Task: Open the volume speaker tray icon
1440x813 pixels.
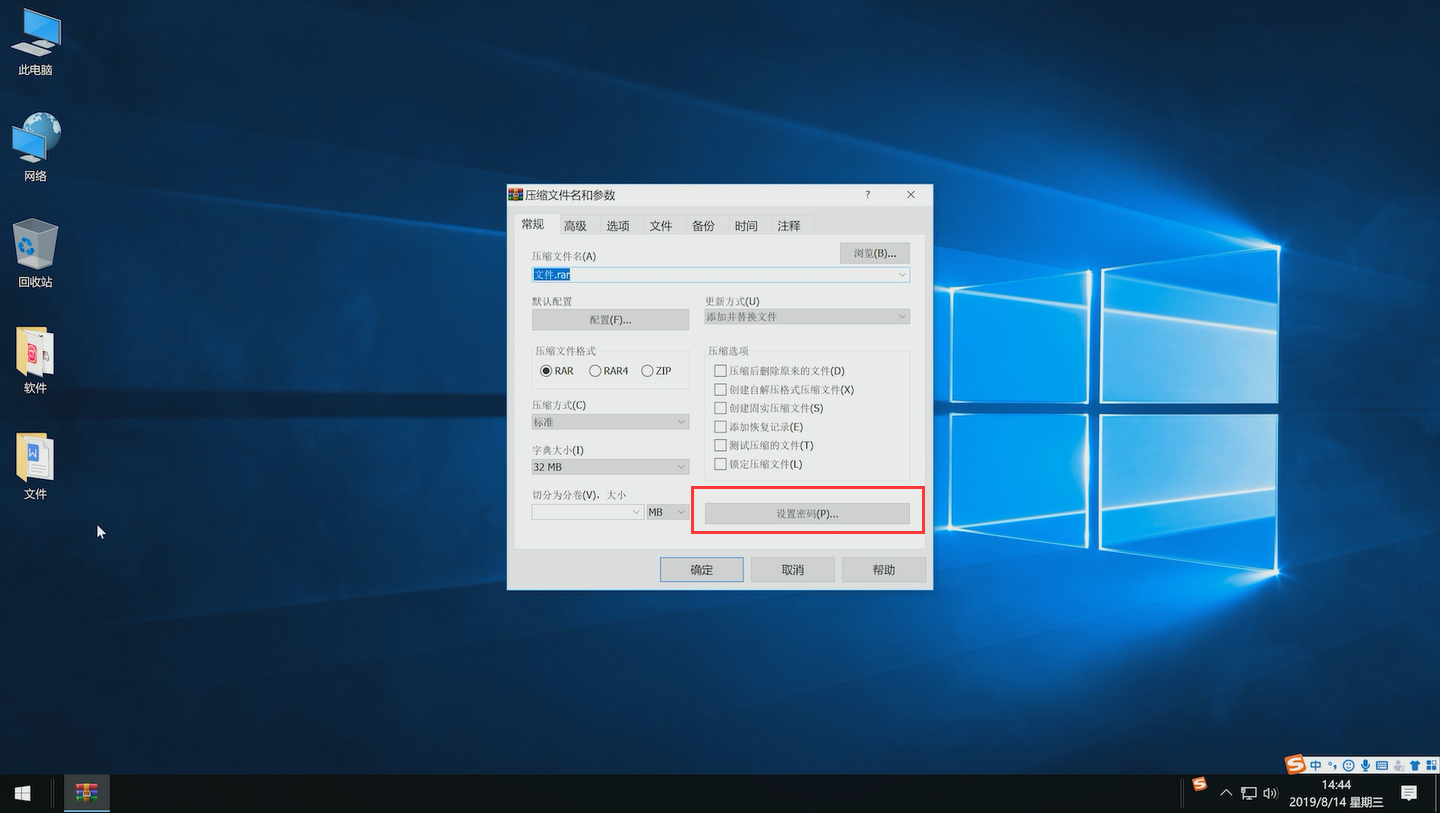Action: coord(1270,793)
